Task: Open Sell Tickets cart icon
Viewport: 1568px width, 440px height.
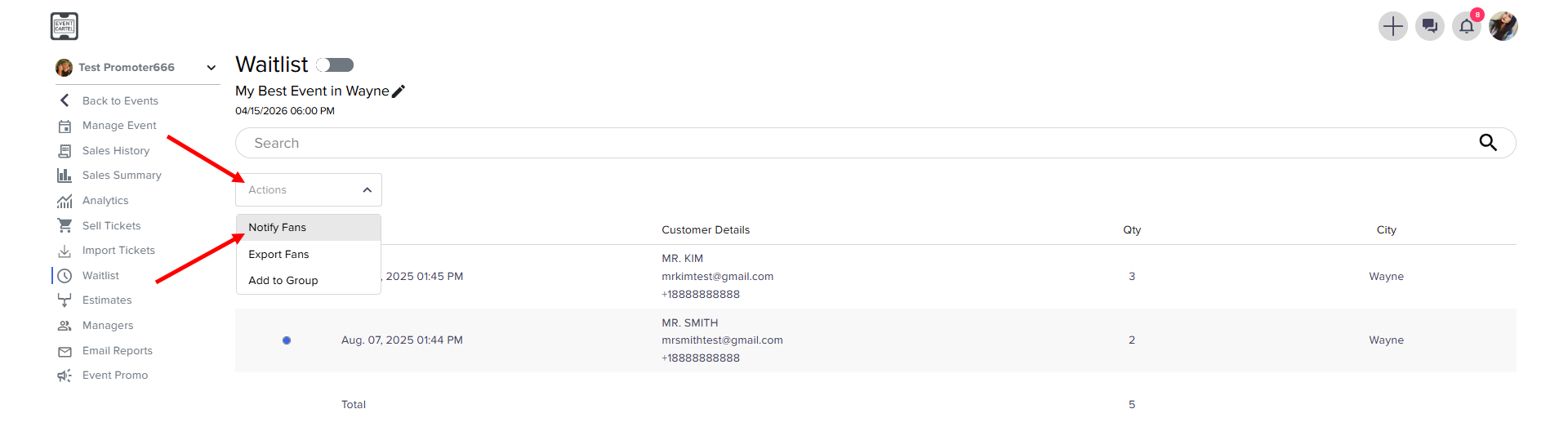Action: coord(65,226)
